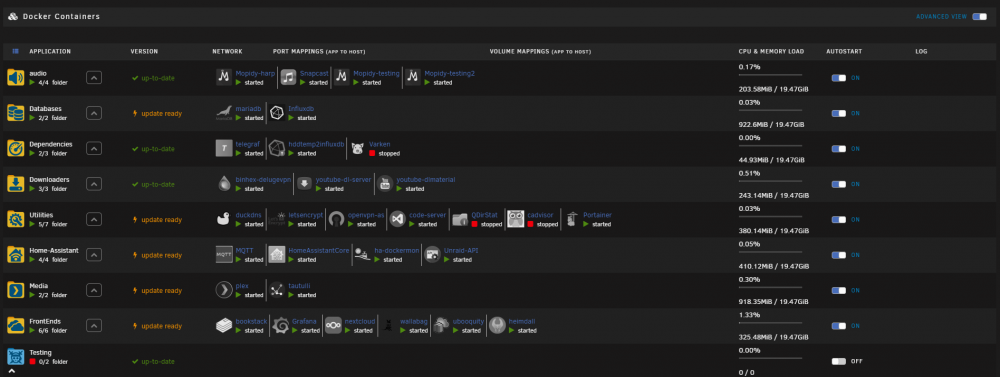1000x377 pixels.
Task: Open the openvpn-as container icon
Action: click(x=336, y=219)
